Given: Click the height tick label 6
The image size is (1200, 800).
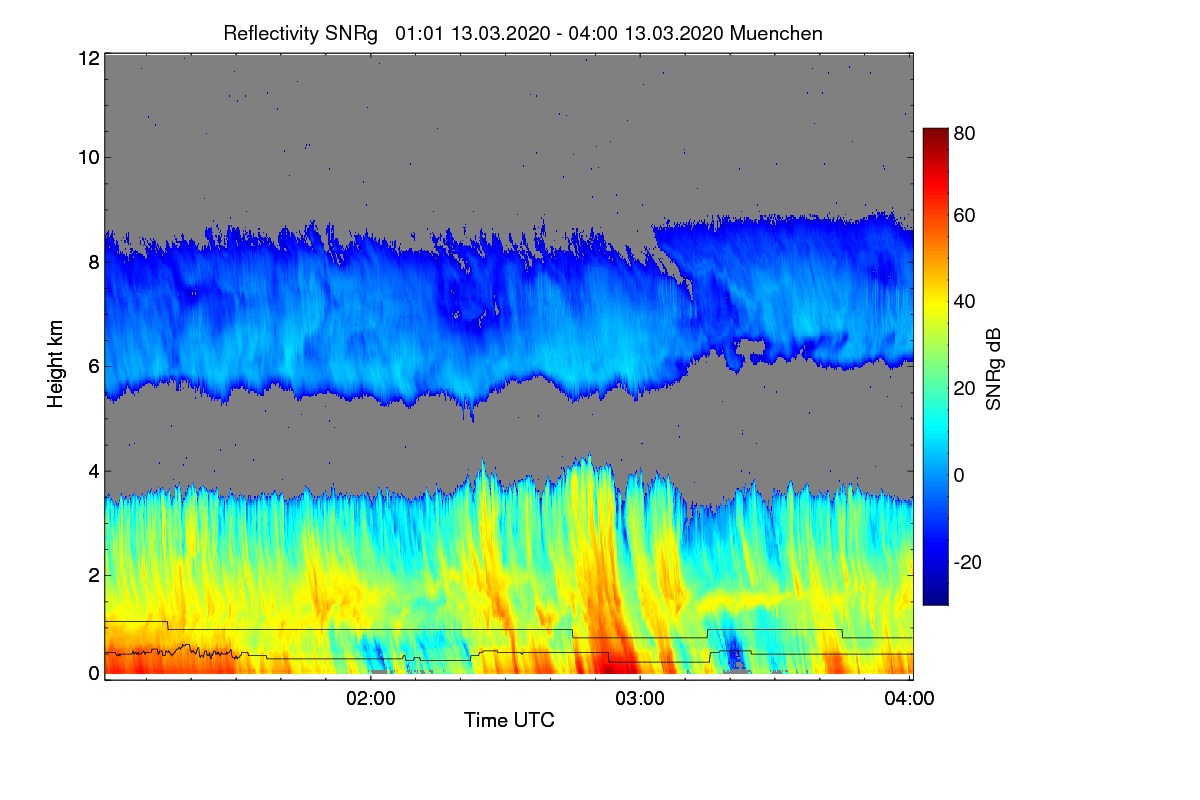Looking at the screenshot, I should pyautogui.click(x=93, y=366).
